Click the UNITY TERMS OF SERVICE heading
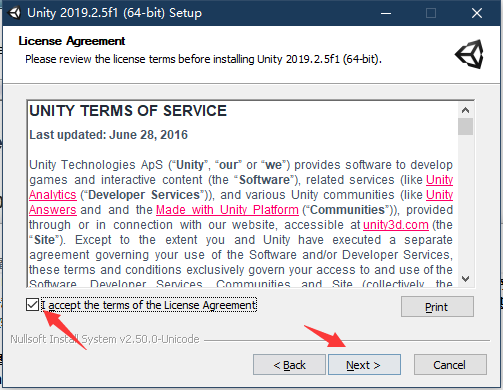The image size is (503, 390). point(128,111)
